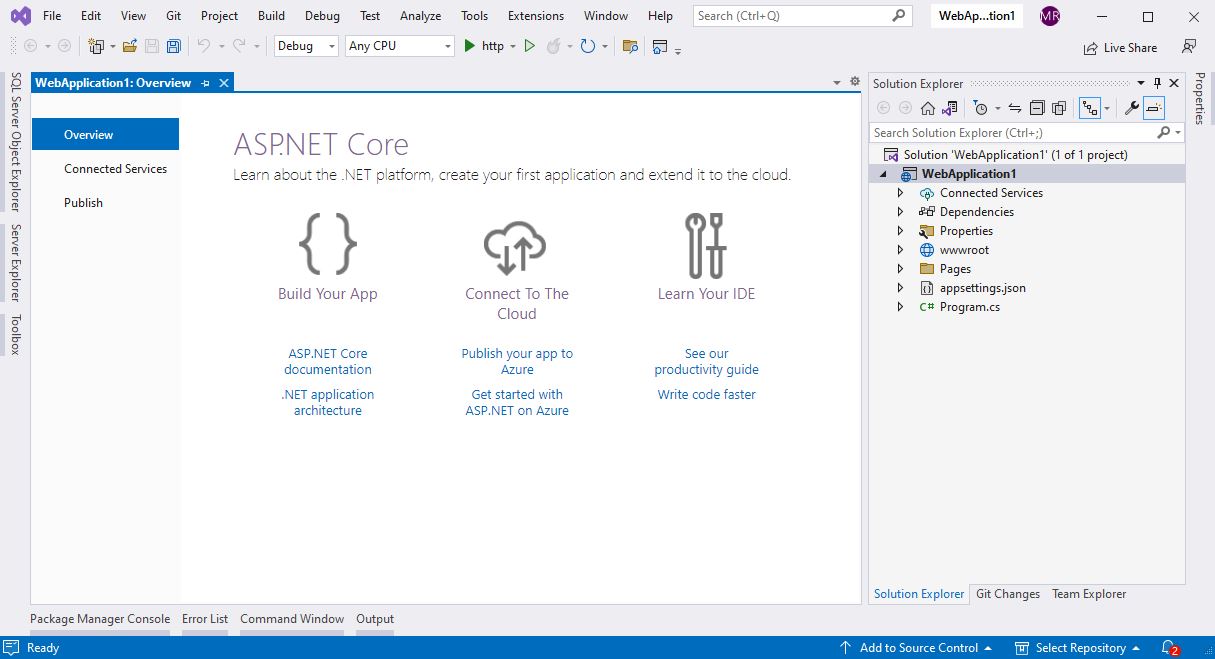This screenshot has width=1215, height=659.
Task: Toggle Track Active Item (nested view) button
Action: pos(1090,108)
